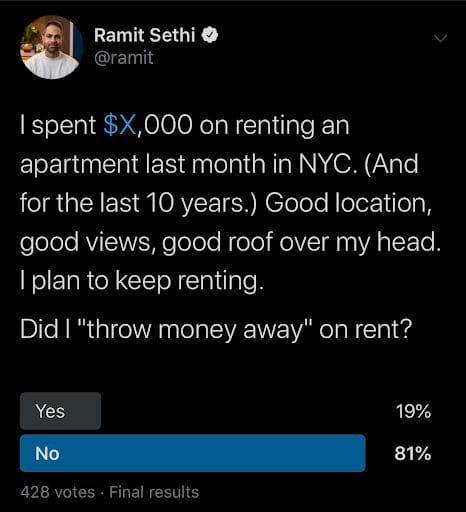Click the 81% poll result
The width and height of the screenshot is (466, 512).
tap(413, 453)
